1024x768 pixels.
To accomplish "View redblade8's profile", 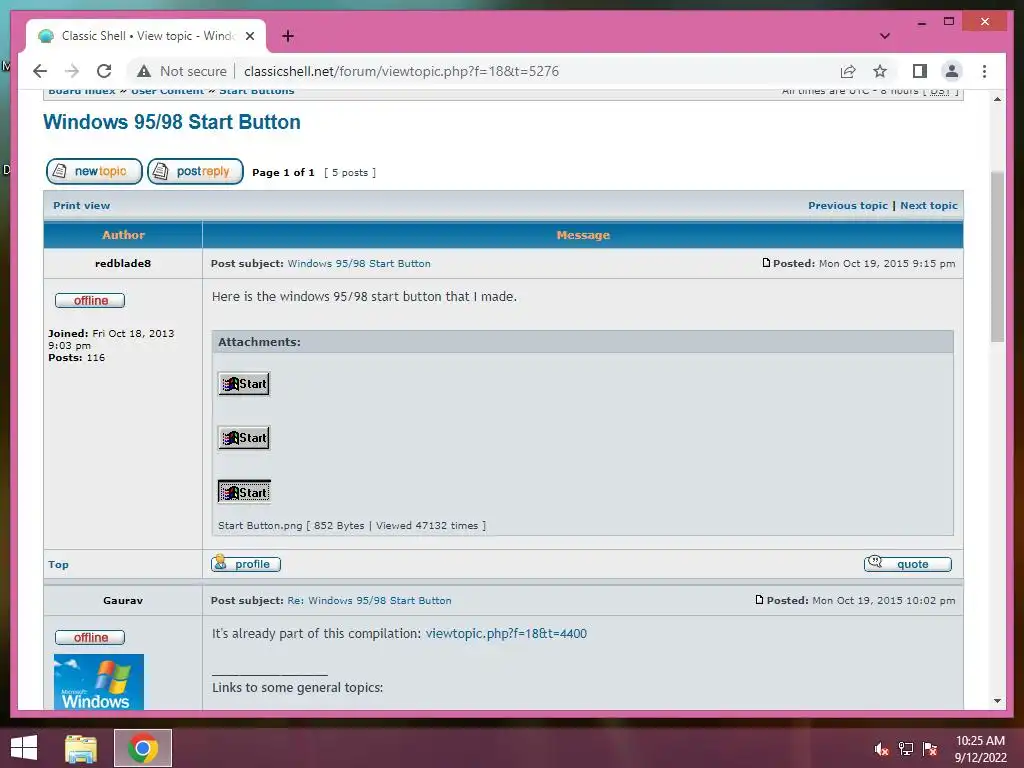I will (246, 564).
